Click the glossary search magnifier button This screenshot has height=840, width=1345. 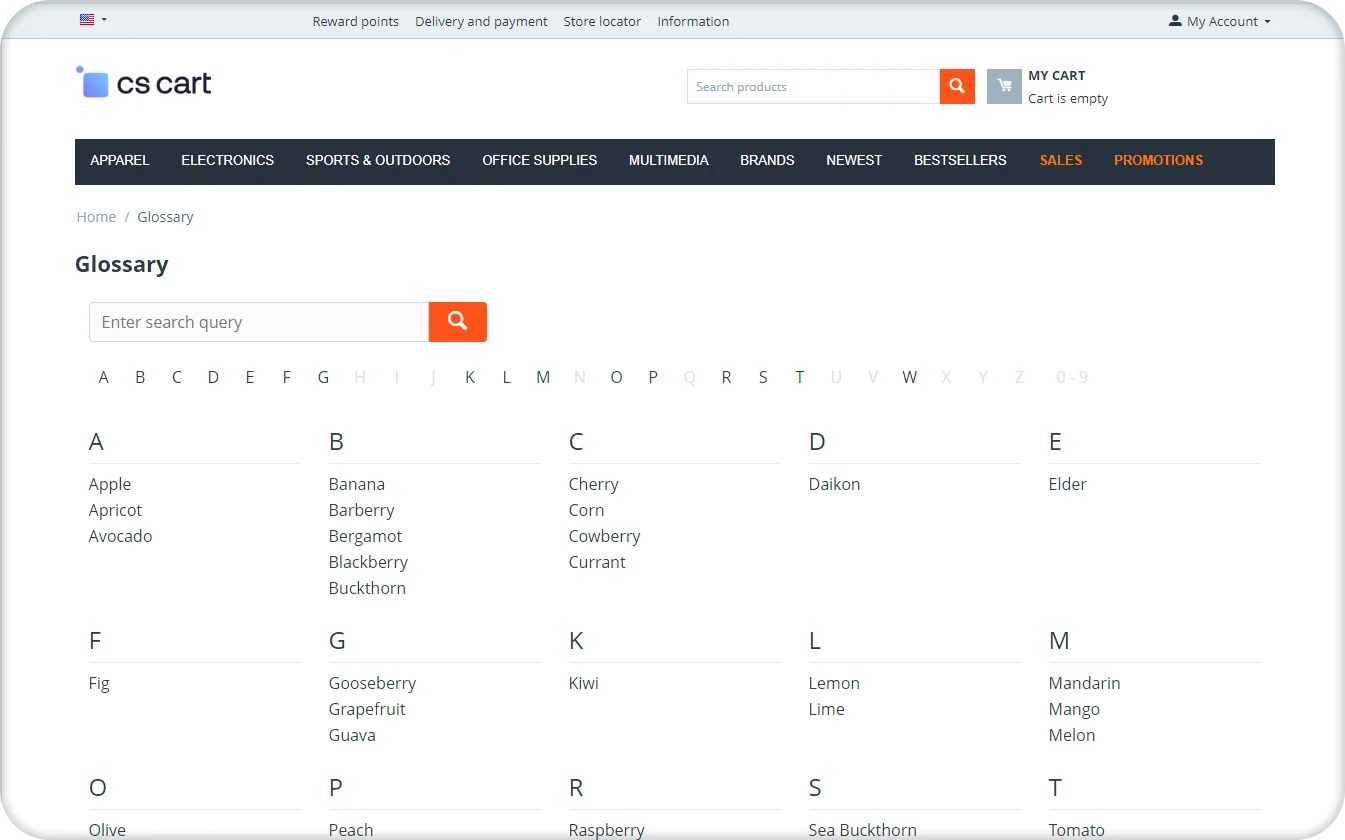click(x=457, y=322)
